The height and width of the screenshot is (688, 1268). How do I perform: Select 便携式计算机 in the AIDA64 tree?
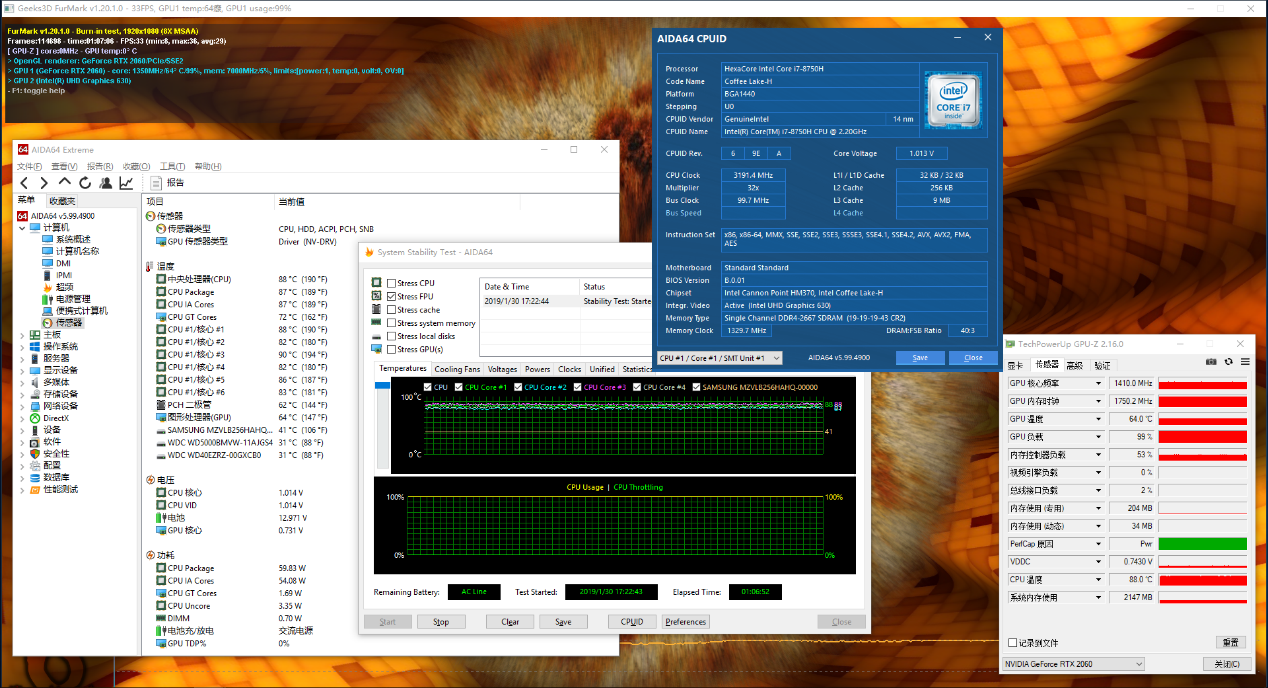click(81, 311)
